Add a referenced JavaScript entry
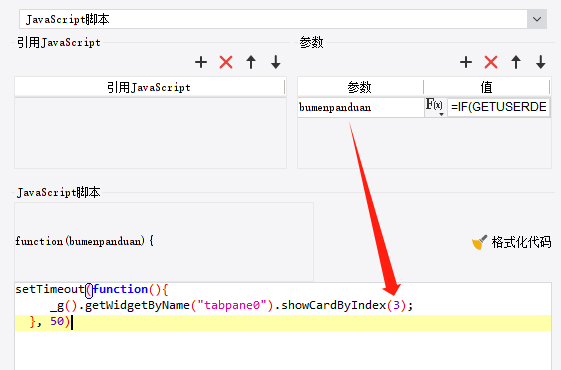The height and width of the screenshot is (370, 561). click(x=201, y=62)
